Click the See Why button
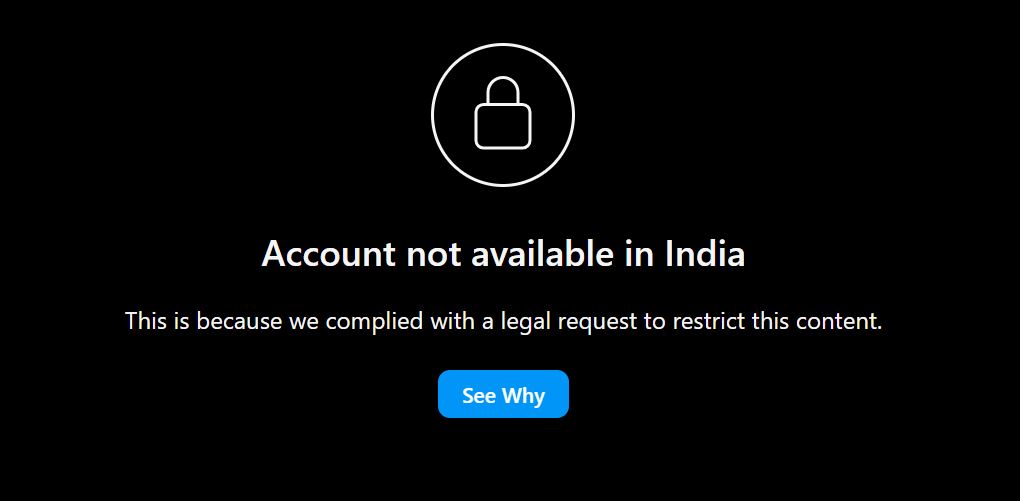1020x501 pixels. [x=503, y=394]
